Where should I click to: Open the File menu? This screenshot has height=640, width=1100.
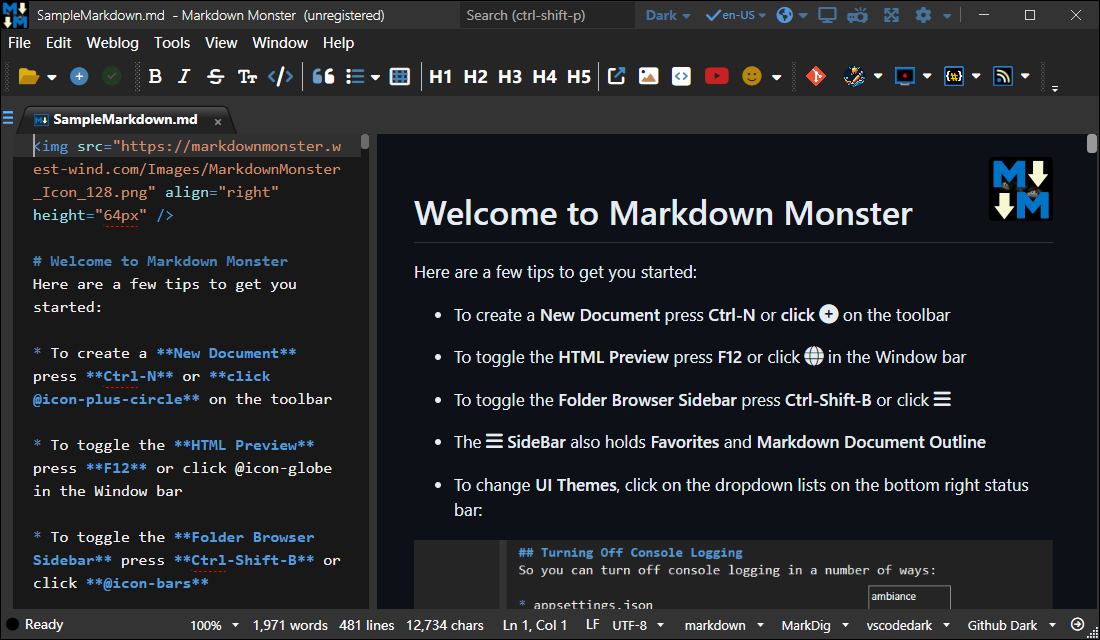pyautogui.click(x=19, y=43)
